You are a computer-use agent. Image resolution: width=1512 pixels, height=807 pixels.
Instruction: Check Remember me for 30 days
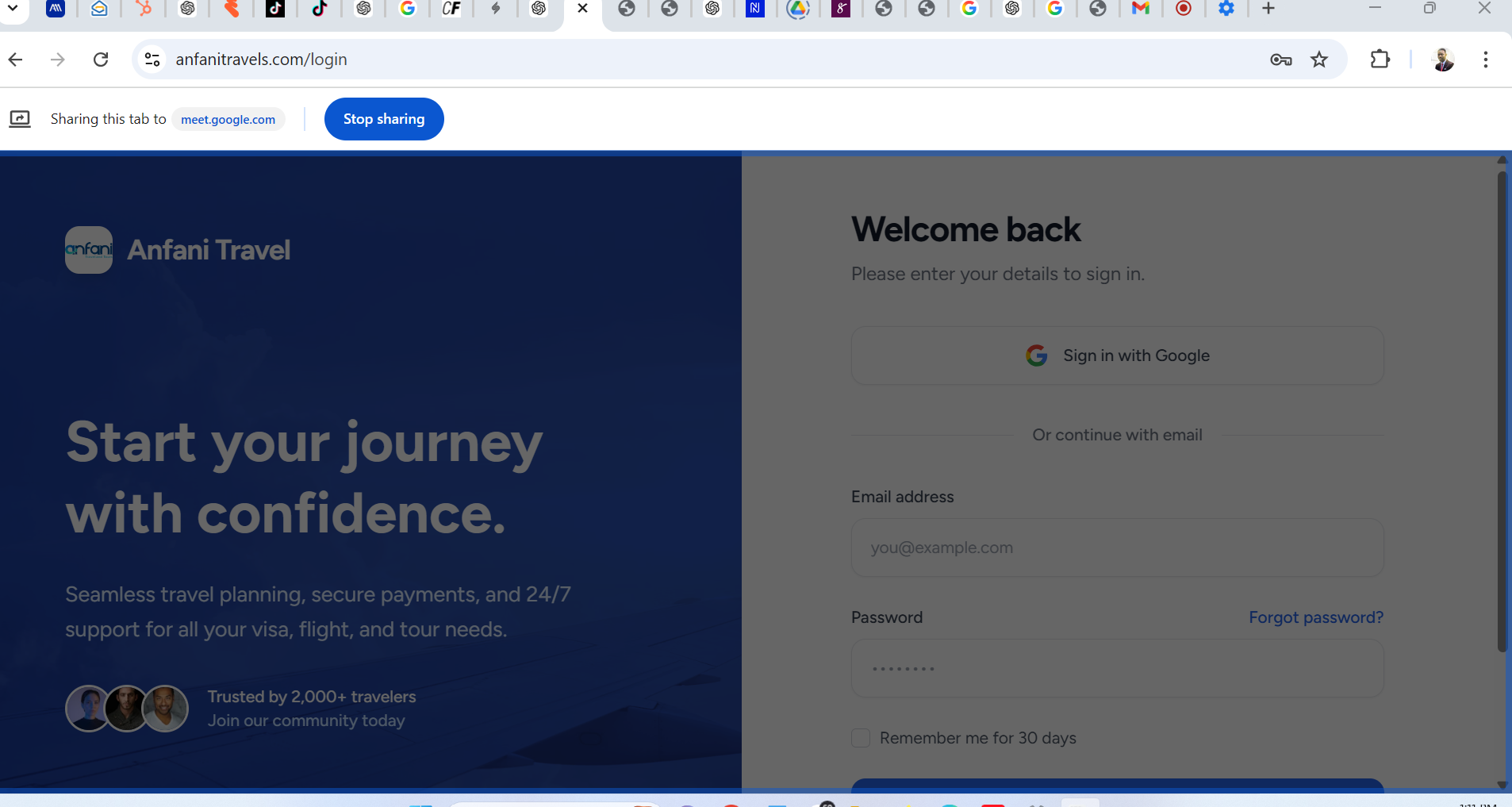coord(861,738)
